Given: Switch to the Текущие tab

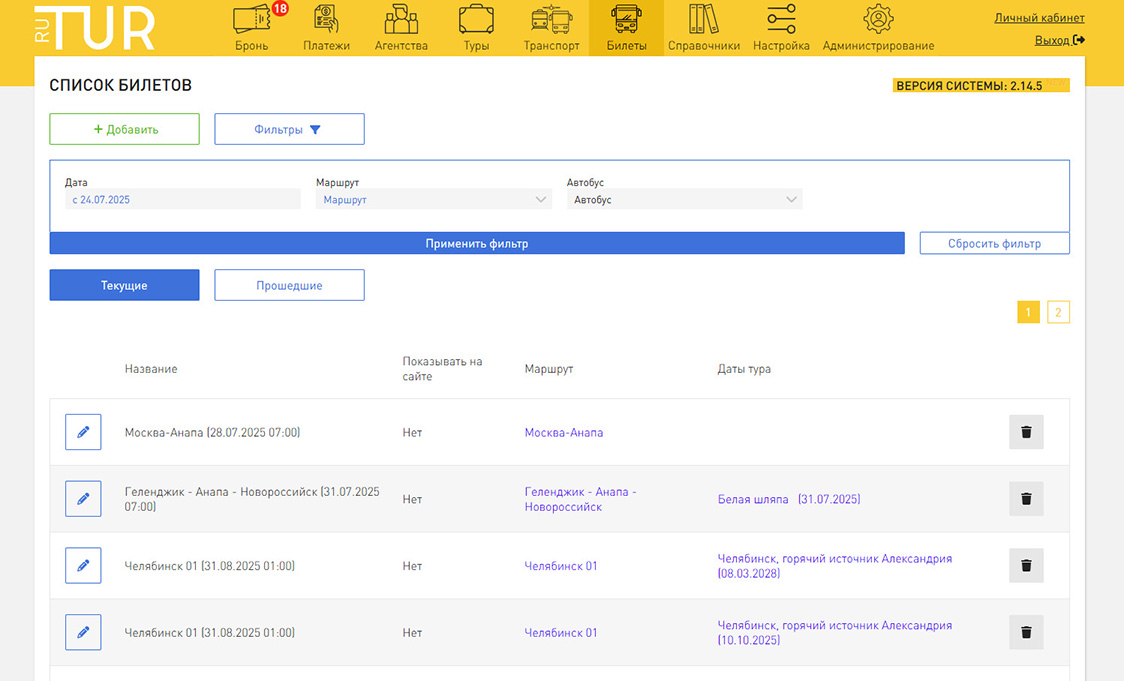Looking at the screenshot, I should click(124, 285).
